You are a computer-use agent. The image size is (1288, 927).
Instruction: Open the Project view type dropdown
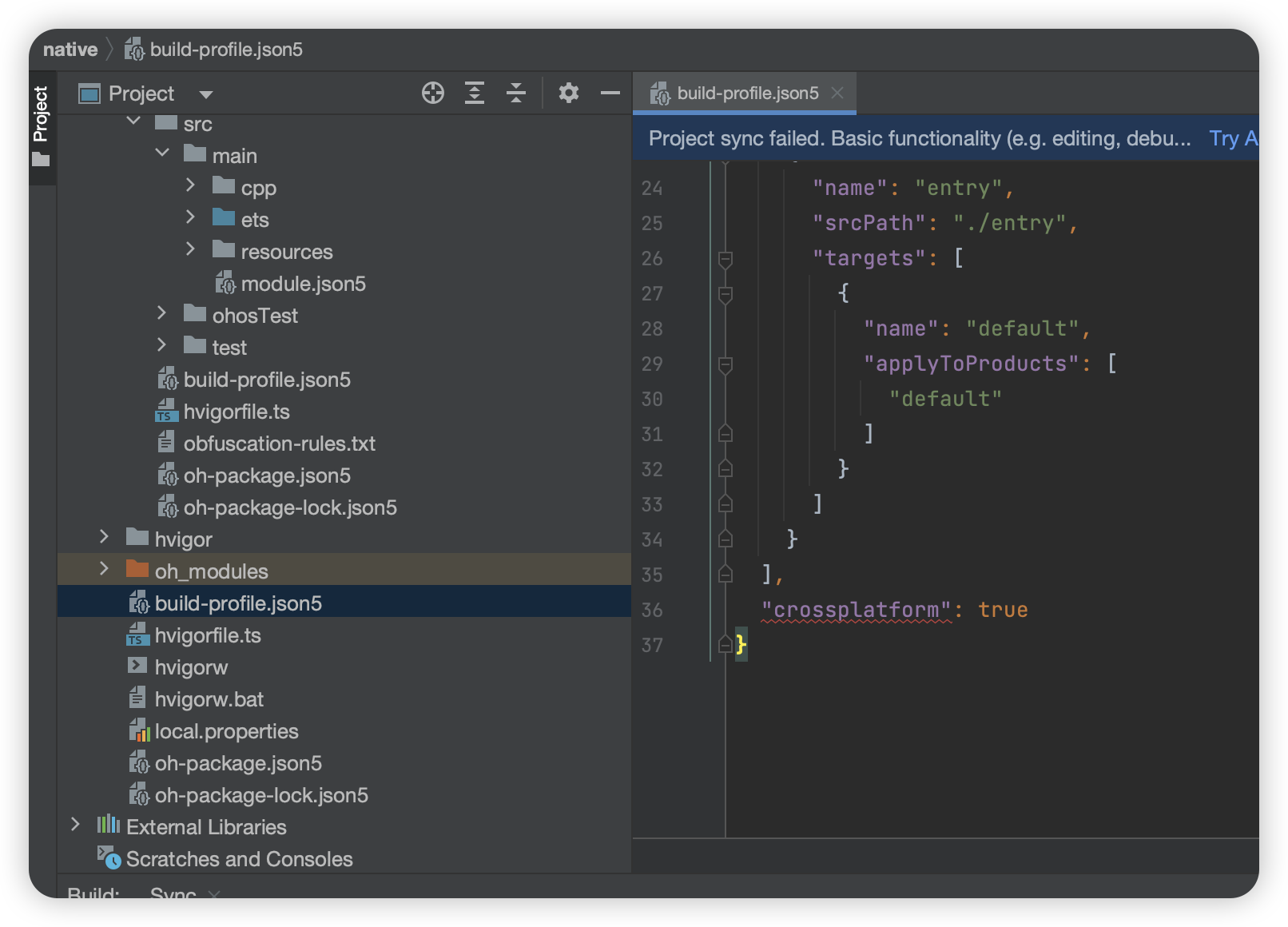pyautogui.click(x=206, y=94)
